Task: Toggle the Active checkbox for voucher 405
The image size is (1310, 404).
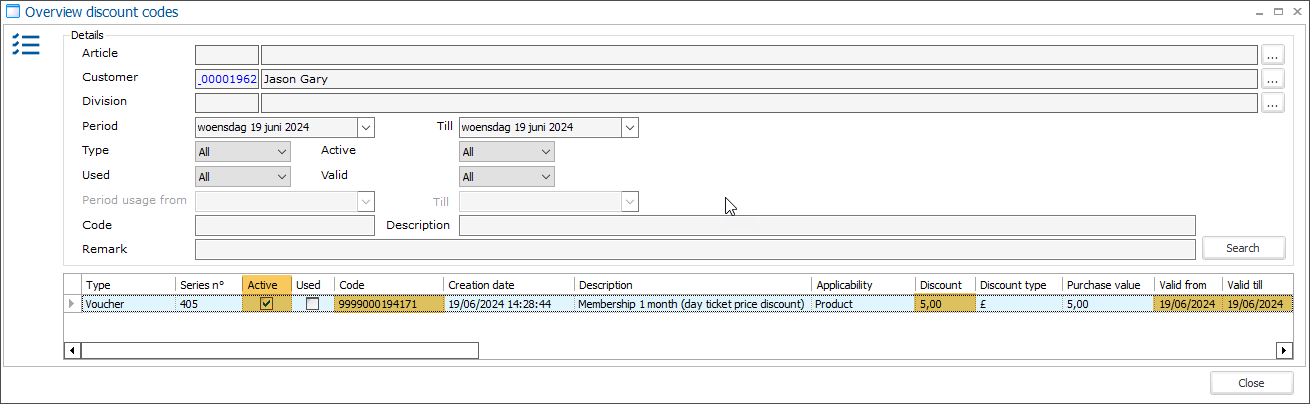Action: [266, 304]
